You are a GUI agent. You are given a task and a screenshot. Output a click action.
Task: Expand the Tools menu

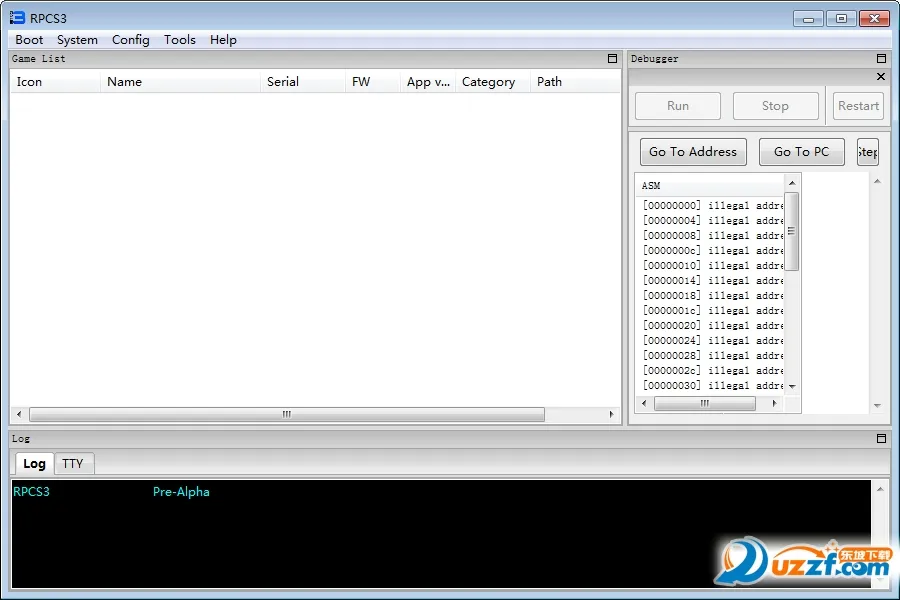coord(180,40)
